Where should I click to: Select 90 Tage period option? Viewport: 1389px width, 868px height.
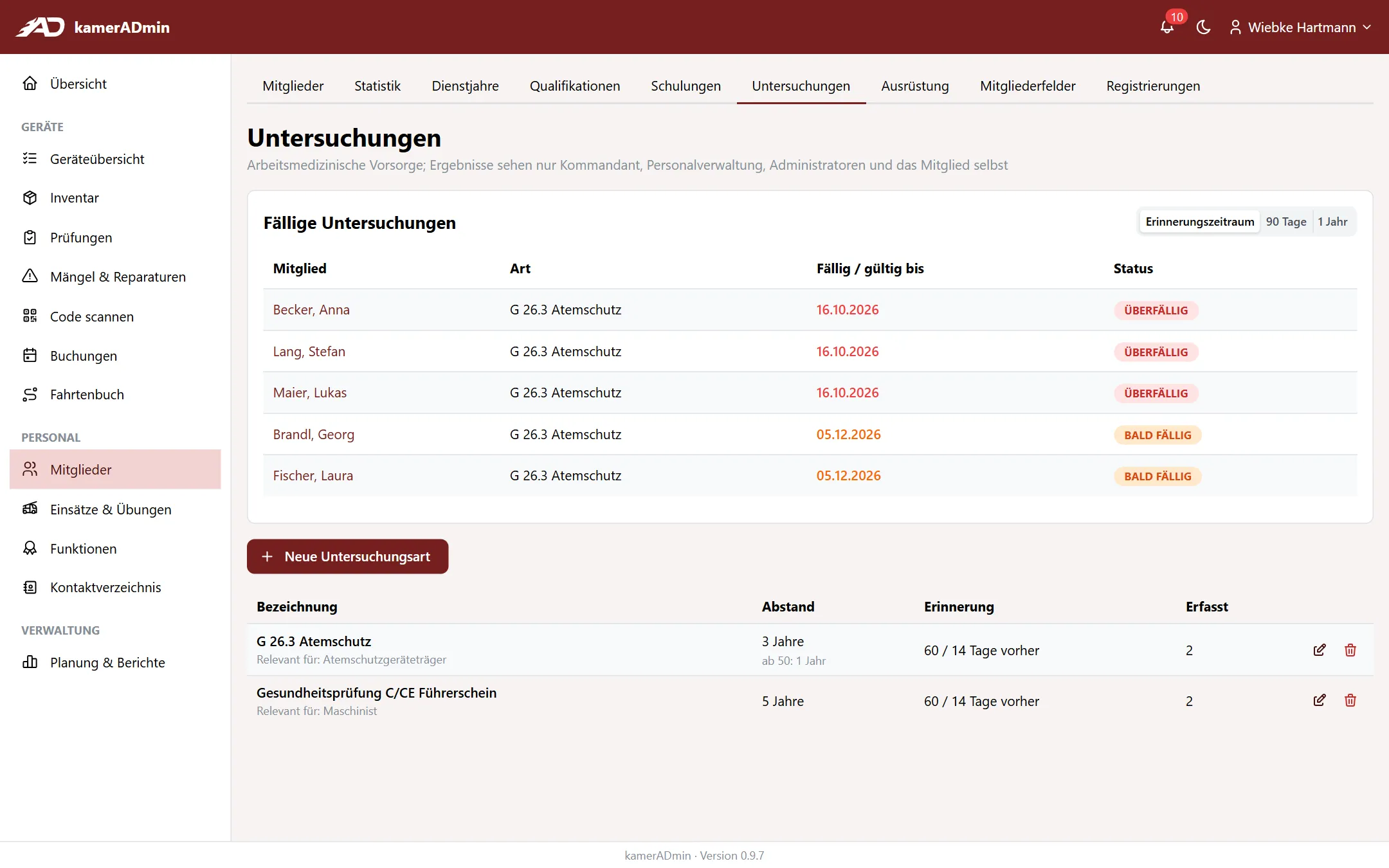coord(1286,222)
